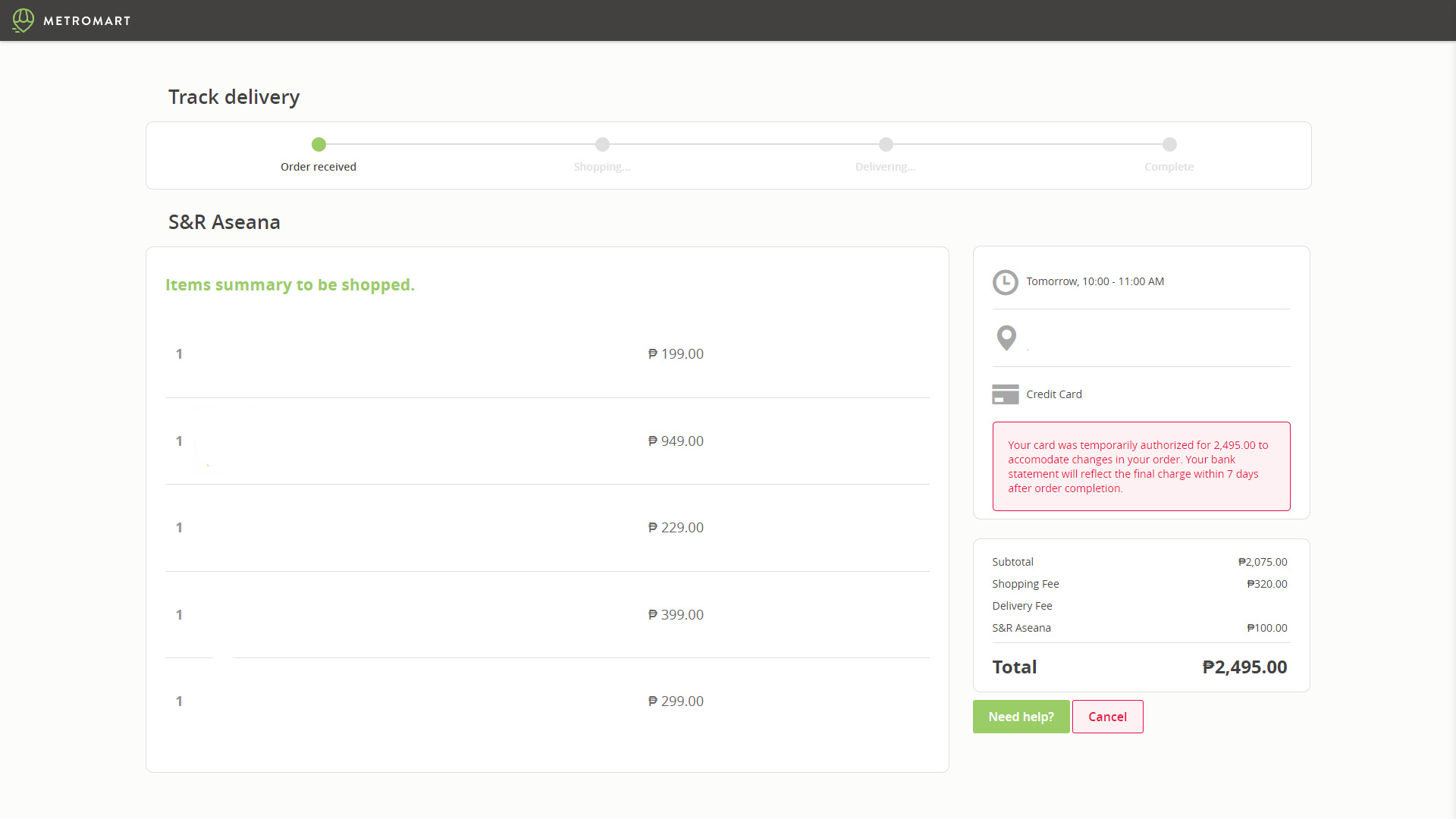Click quantity 1 of the ₱ 229.00 item

179,528
